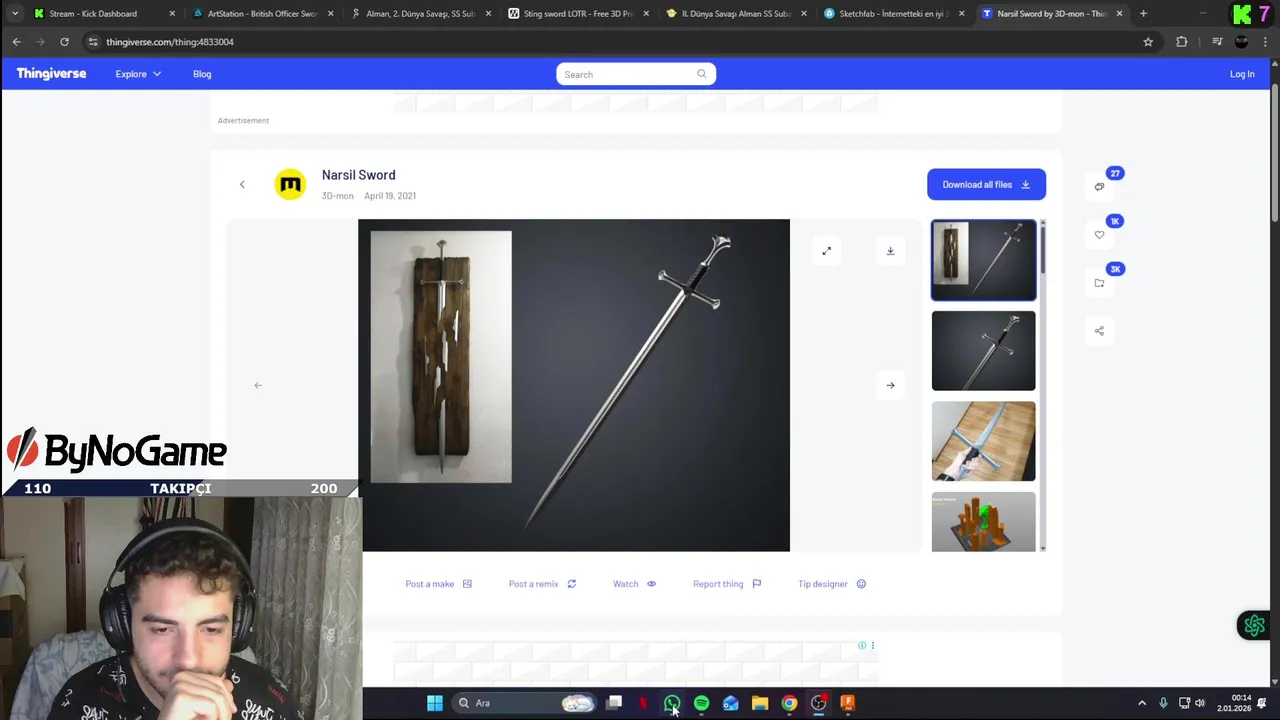Click the address bar URL
The height and width of the screenshot is (720, 1280).
point(170,42)
